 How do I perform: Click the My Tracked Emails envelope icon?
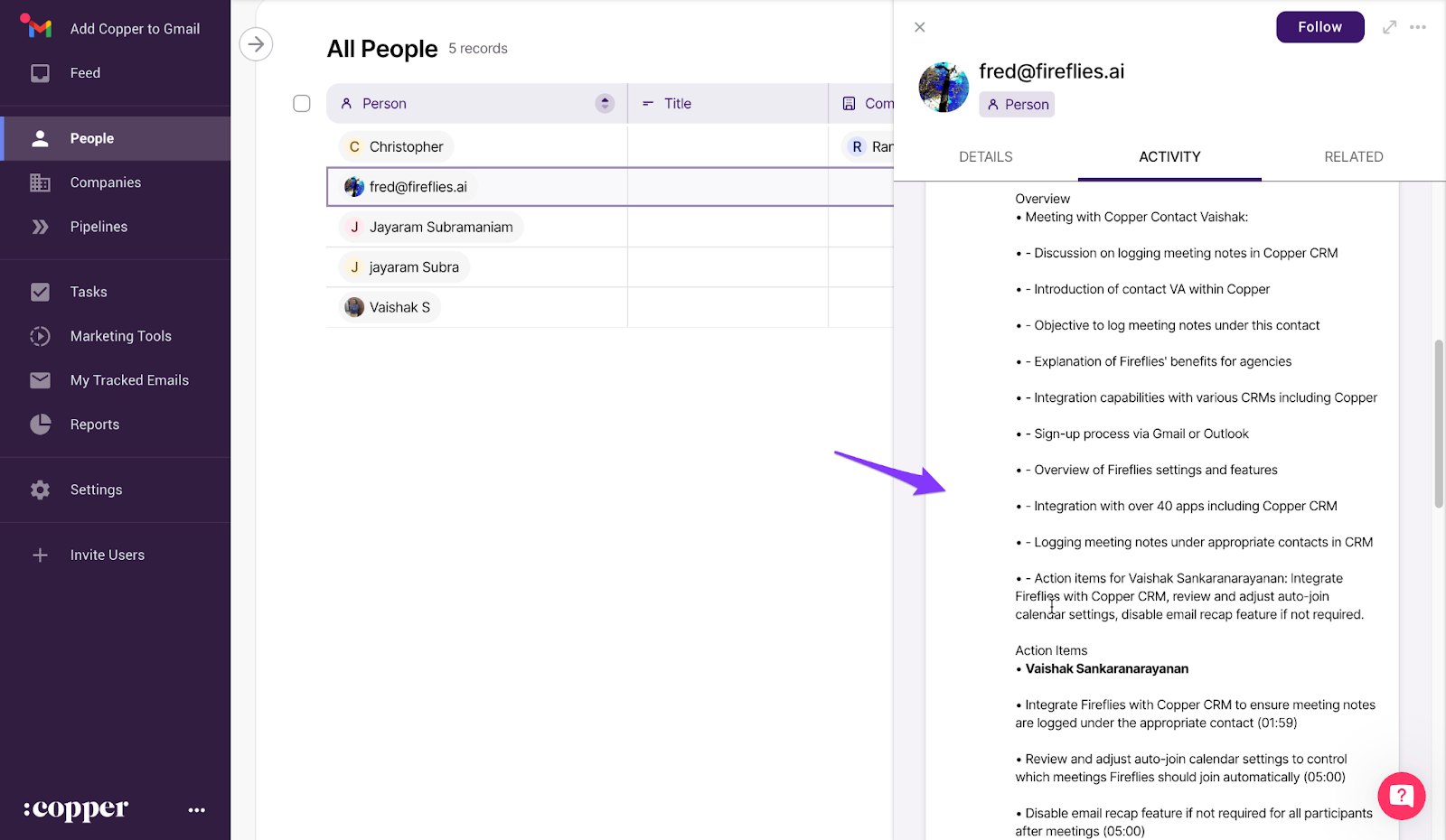click(40, 380)
